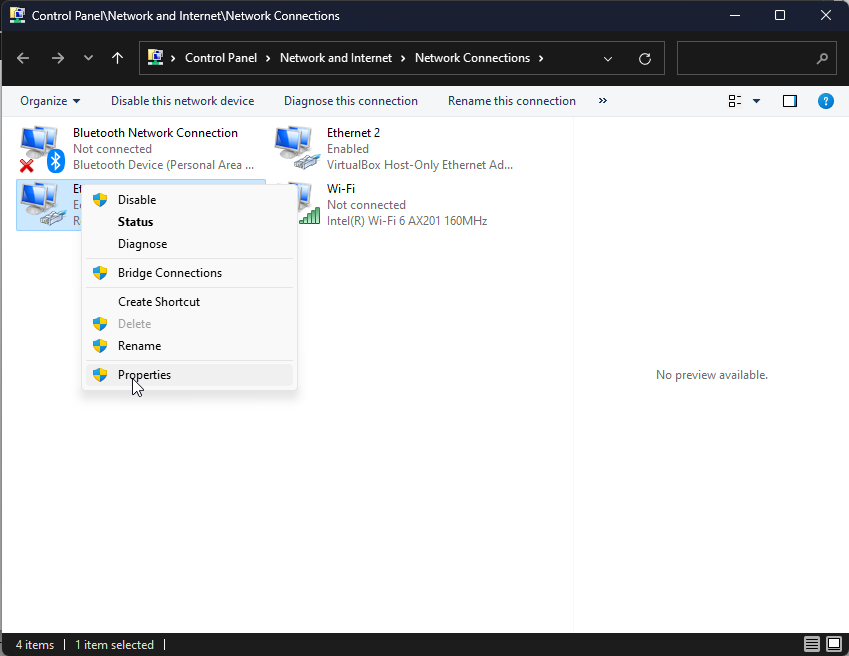Screen dimensions: 849x656
Task: Click the refresh address bar icon
Action: point(645,58)
